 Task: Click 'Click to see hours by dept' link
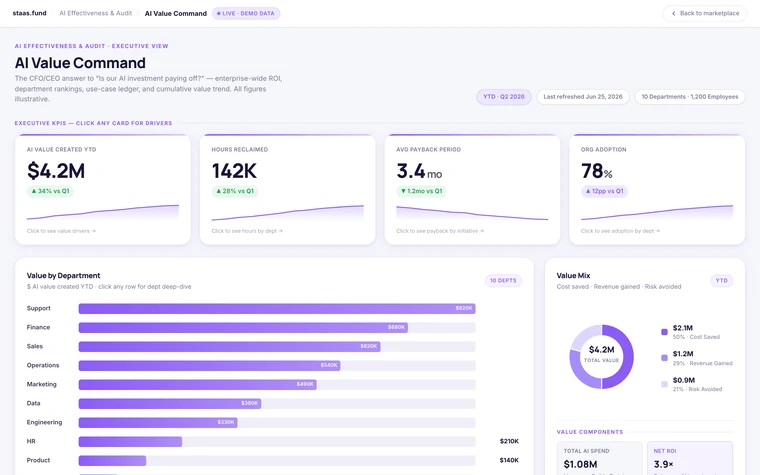(247, 231)
